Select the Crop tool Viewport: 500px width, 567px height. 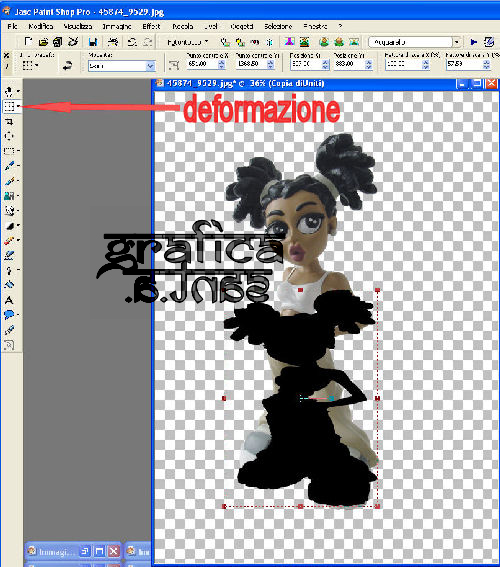9,122
